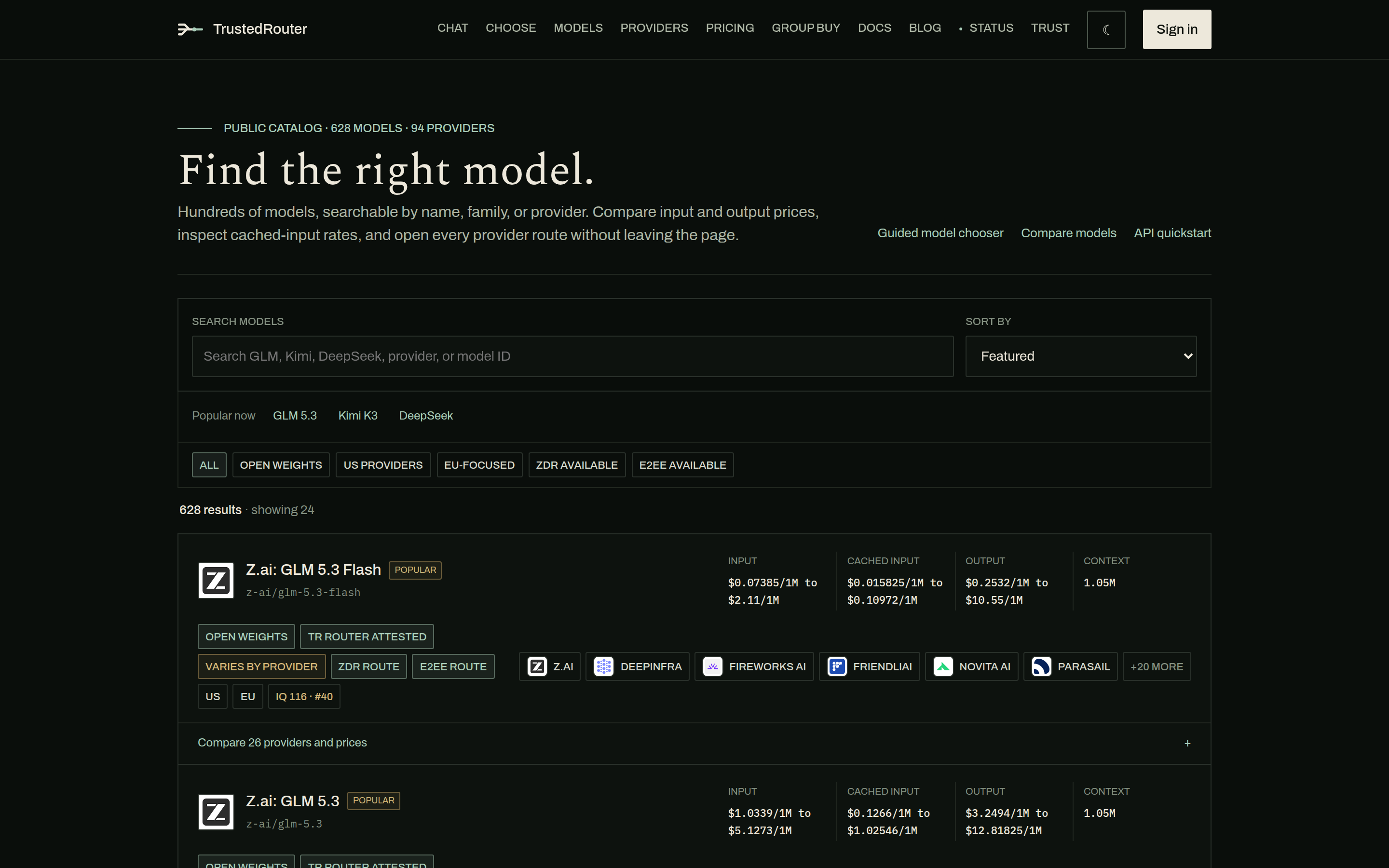Select the FriendliAI provider icon
1389x868 pixels.
tap(837, 666)
